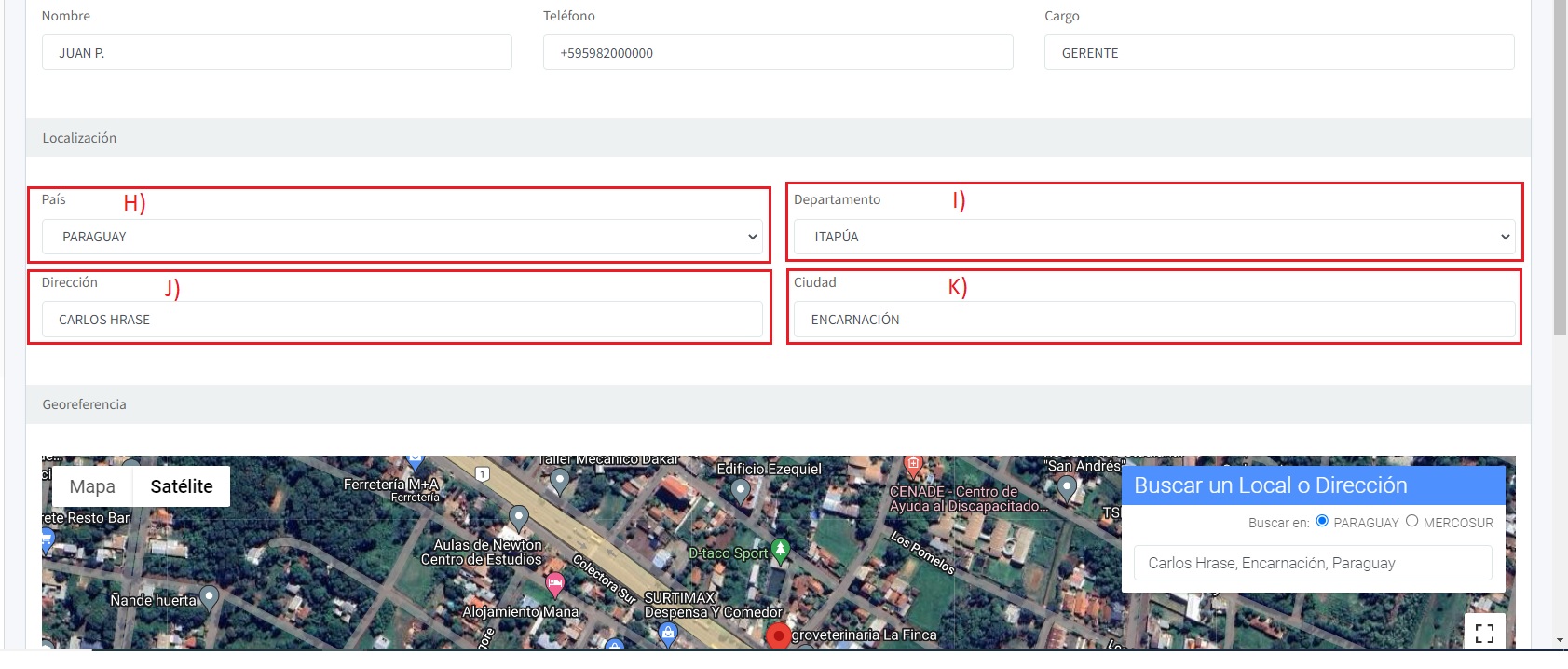
Task: Click the red location marker on map
Action: click(778, 636)
